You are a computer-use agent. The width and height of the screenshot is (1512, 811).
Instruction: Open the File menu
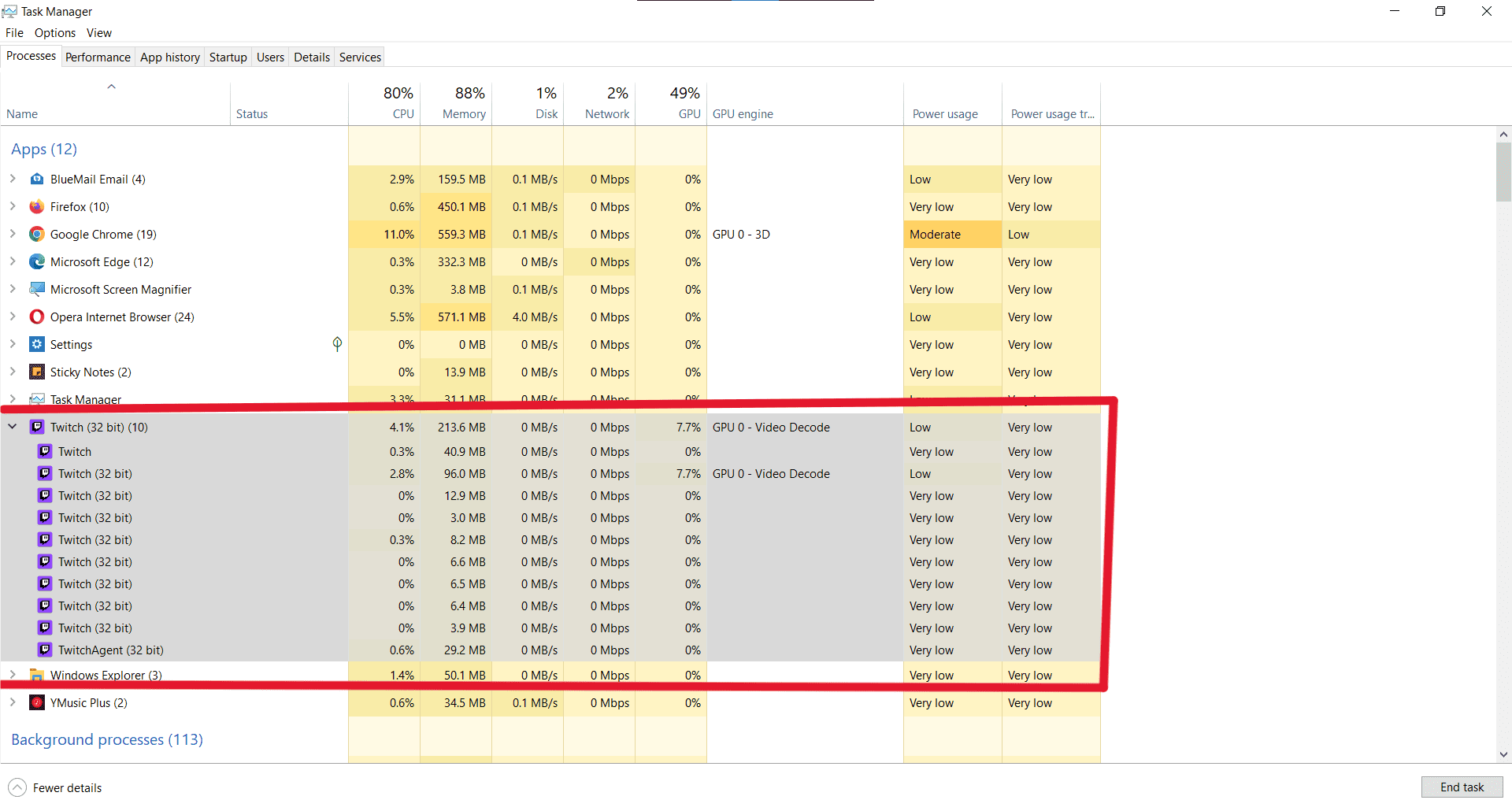(14, 33)
